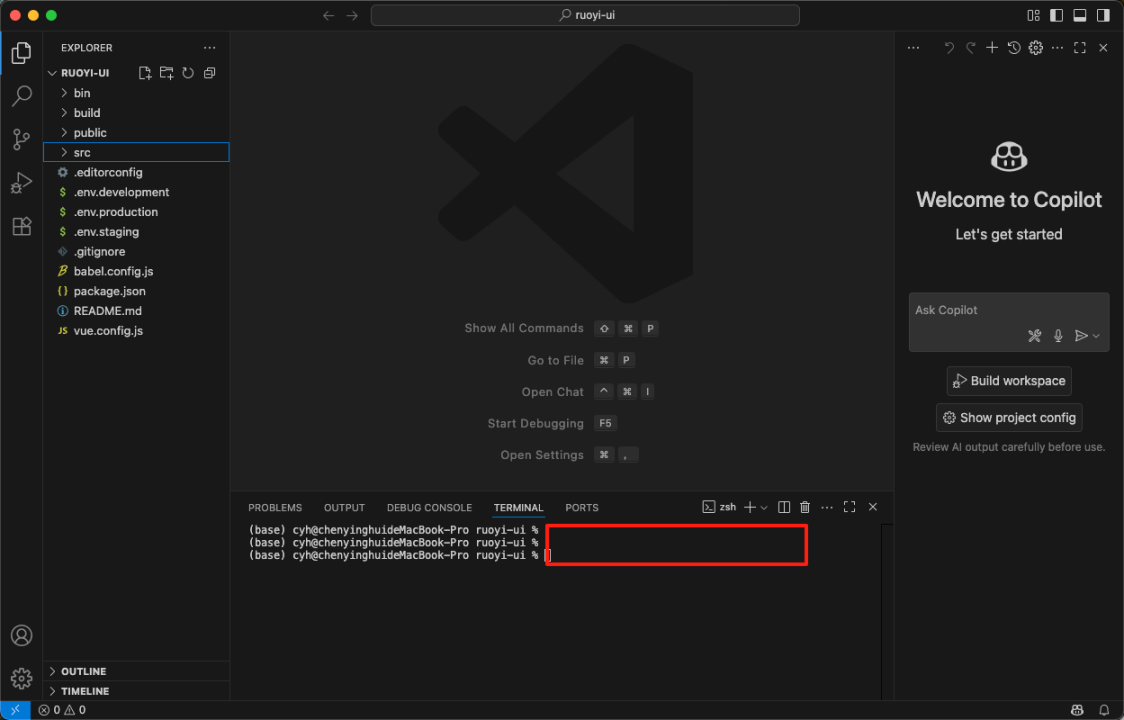Click the New Folder icon in Explorer

(166, 73)
